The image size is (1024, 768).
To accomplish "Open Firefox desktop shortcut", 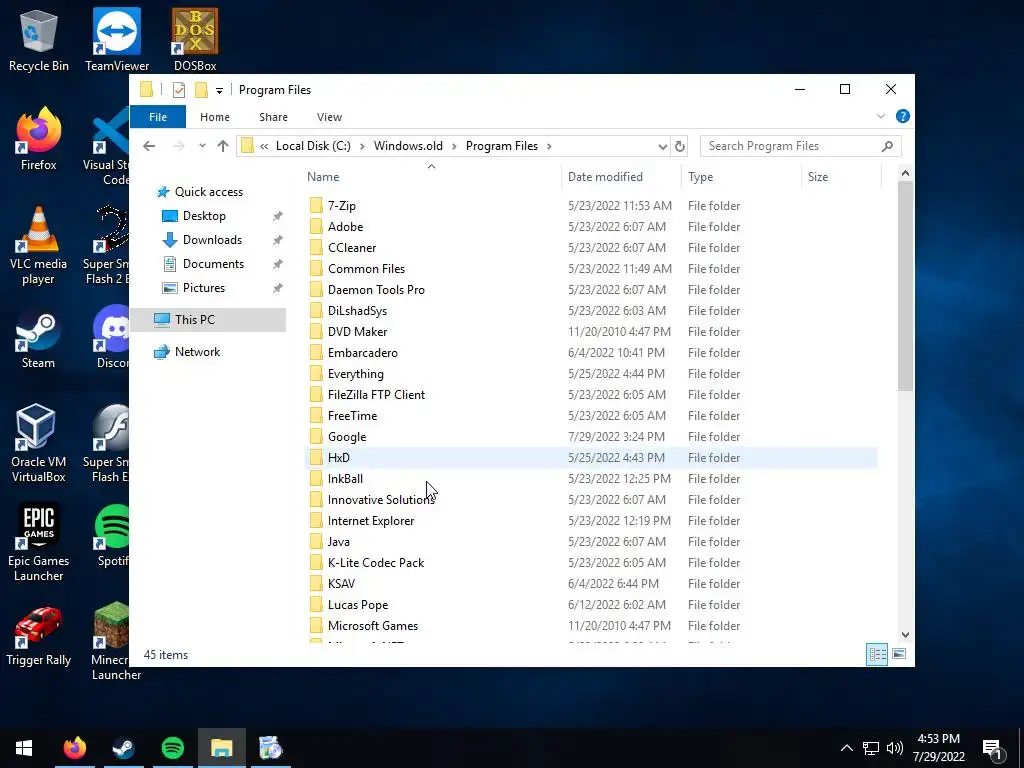I will click(38, 139).
